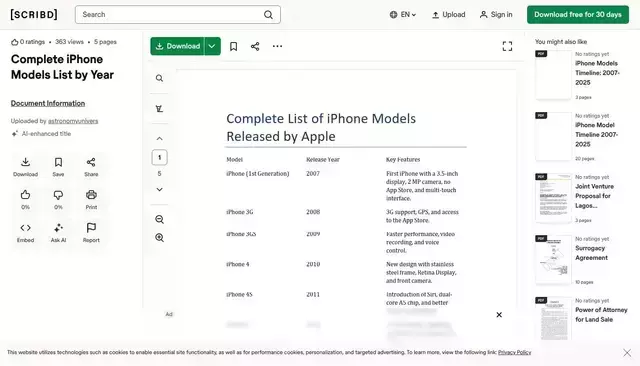Click the 'iPhone 3G' model cell

tap(240, 212)
